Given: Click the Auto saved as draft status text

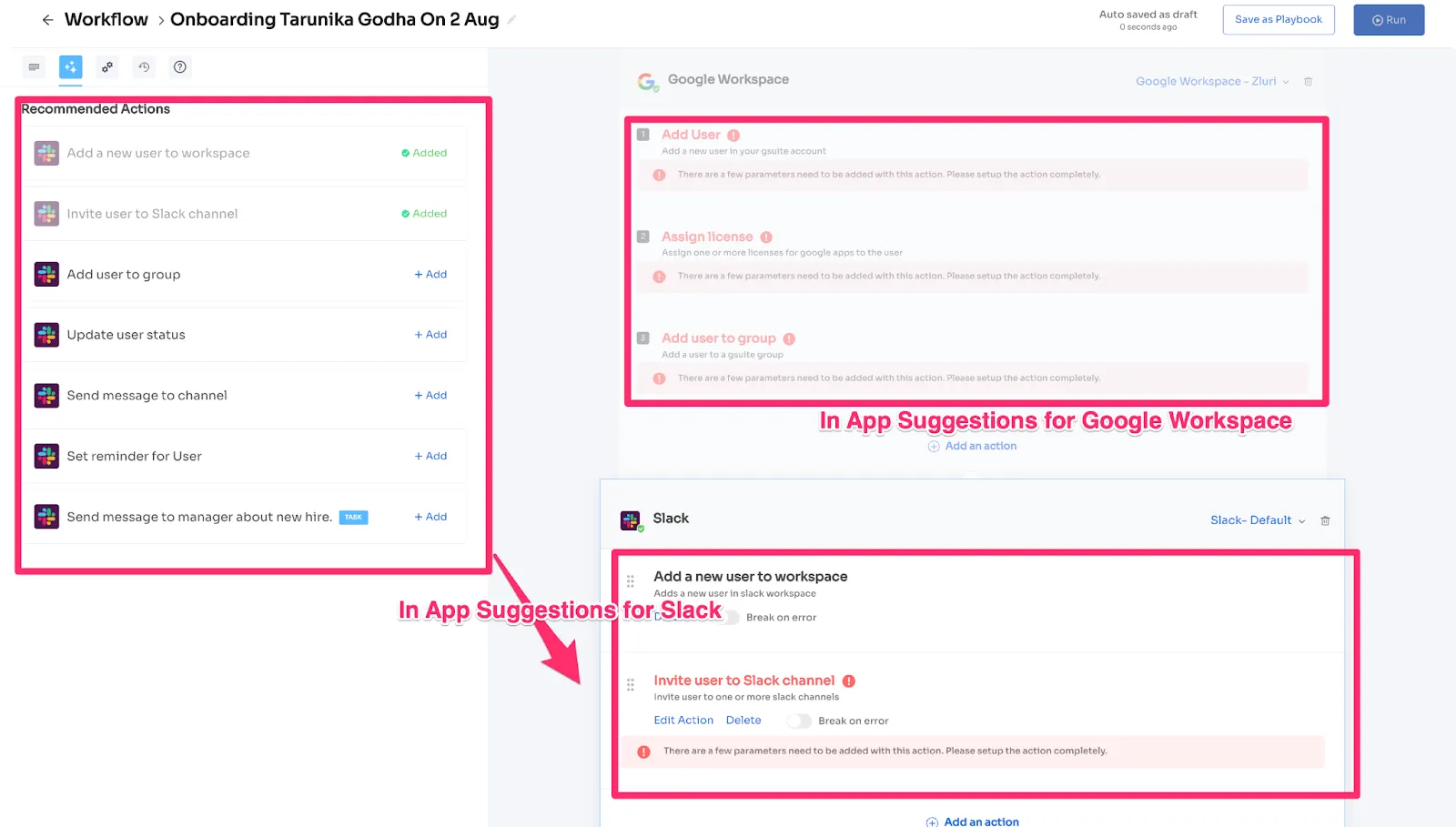Looking at the screenshot, I should click(x=1148, y=15).
